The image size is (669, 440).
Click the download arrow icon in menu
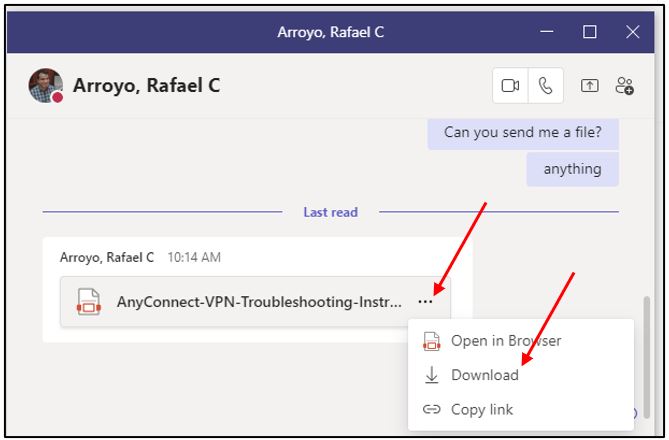pos(432,375)
